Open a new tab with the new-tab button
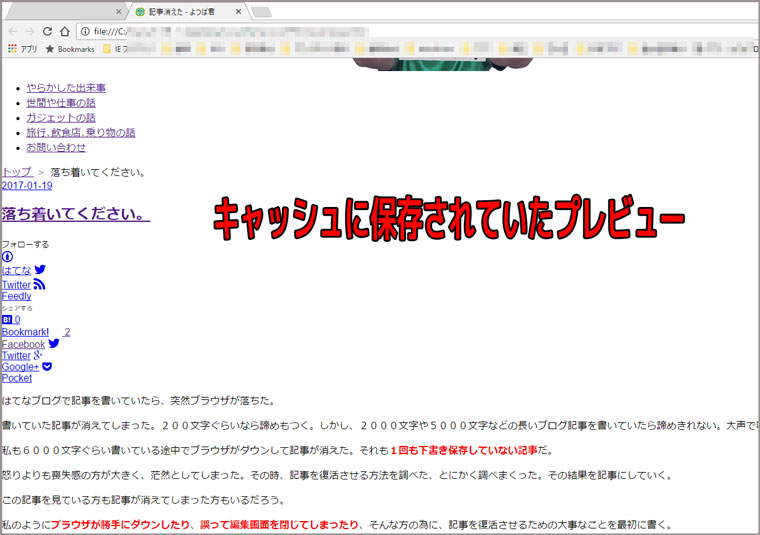Image resolution: width=760 pixels, height=535 pixels. point(261,12)
